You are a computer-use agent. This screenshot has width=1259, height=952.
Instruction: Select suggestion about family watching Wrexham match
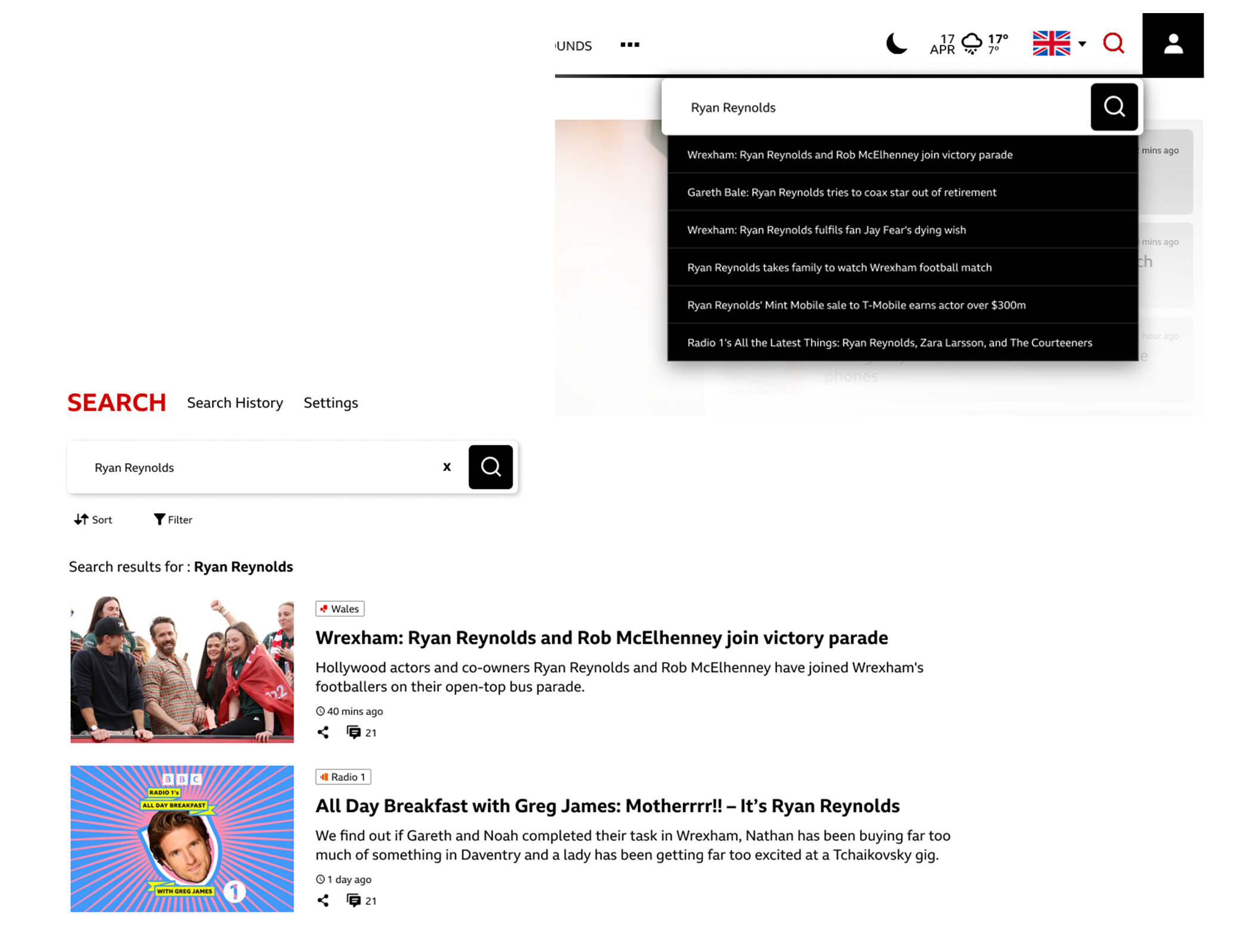pyautogui.click(x=902, y=267)
